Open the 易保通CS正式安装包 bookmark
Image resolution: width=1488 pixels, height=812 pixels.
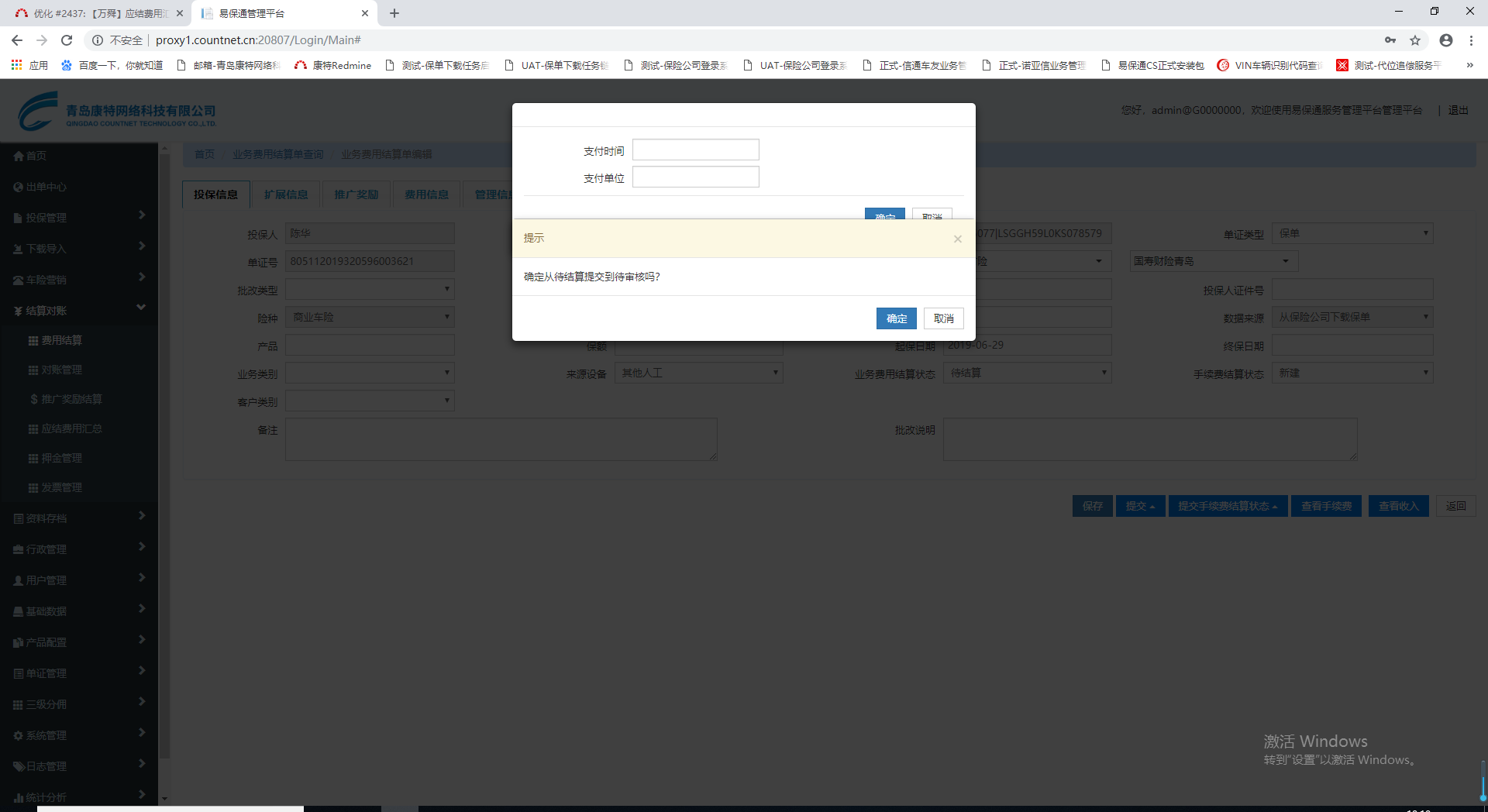pos(1152,65)
